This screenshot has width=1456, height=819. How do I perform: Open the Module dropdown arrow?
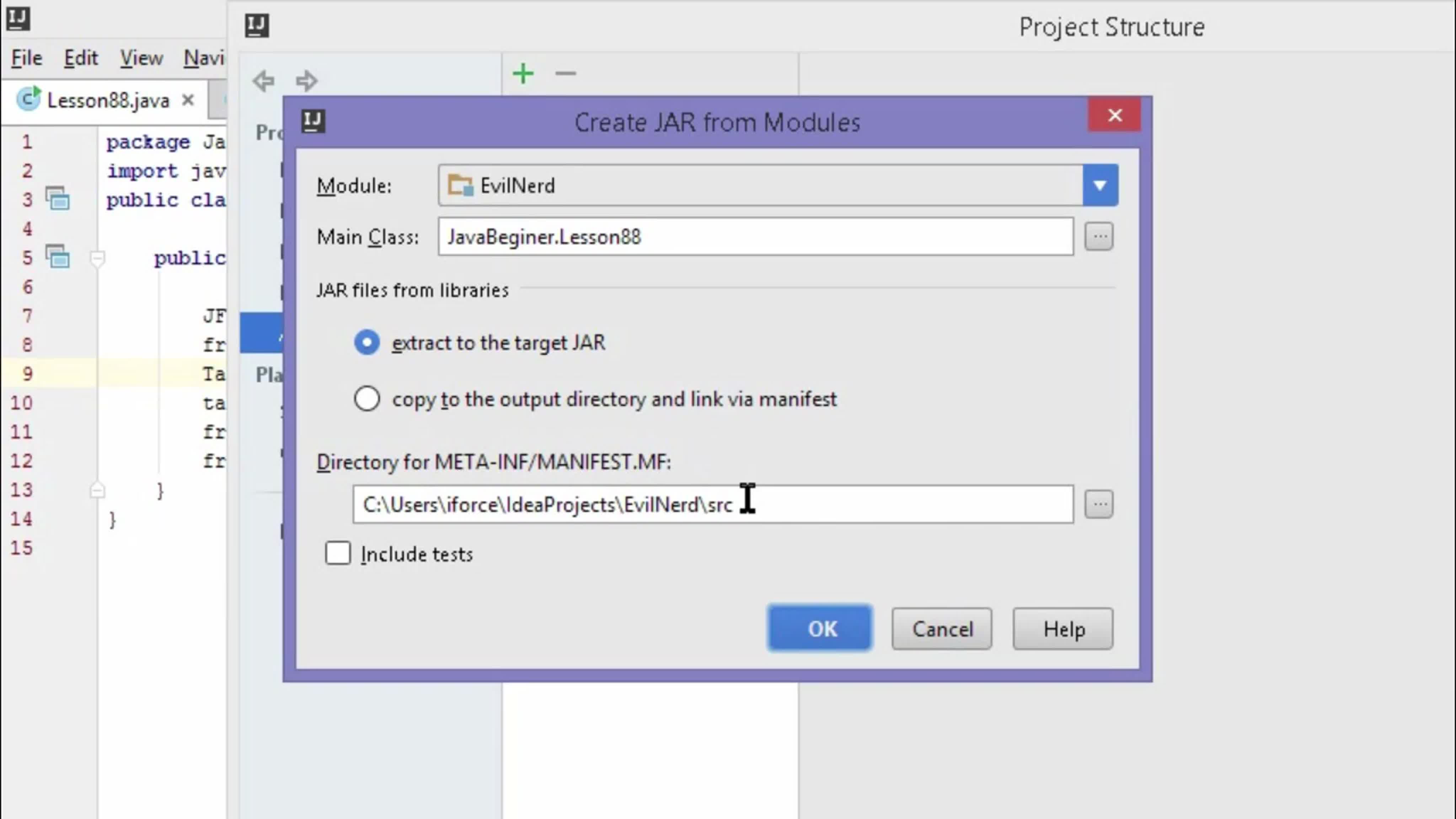coord(1099,186)
